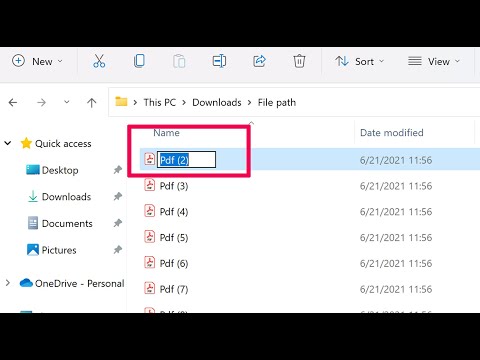The width and height of the screenshot is (480, 360).
Task: Click the Cut scissors icon
Action: [99, 61]
